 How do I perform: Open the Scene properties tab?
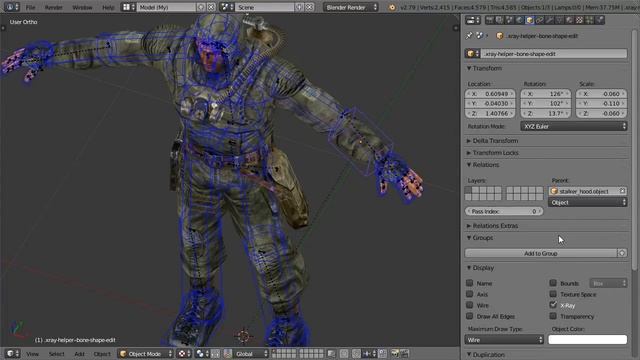coord(509,20)
